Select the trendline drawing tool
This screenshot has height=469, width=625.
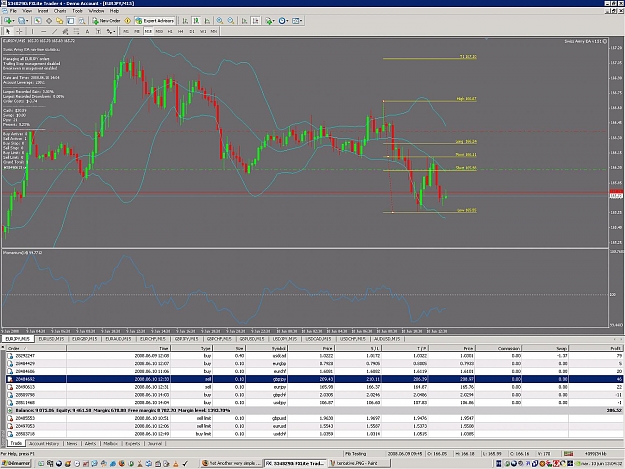[54, 31]
